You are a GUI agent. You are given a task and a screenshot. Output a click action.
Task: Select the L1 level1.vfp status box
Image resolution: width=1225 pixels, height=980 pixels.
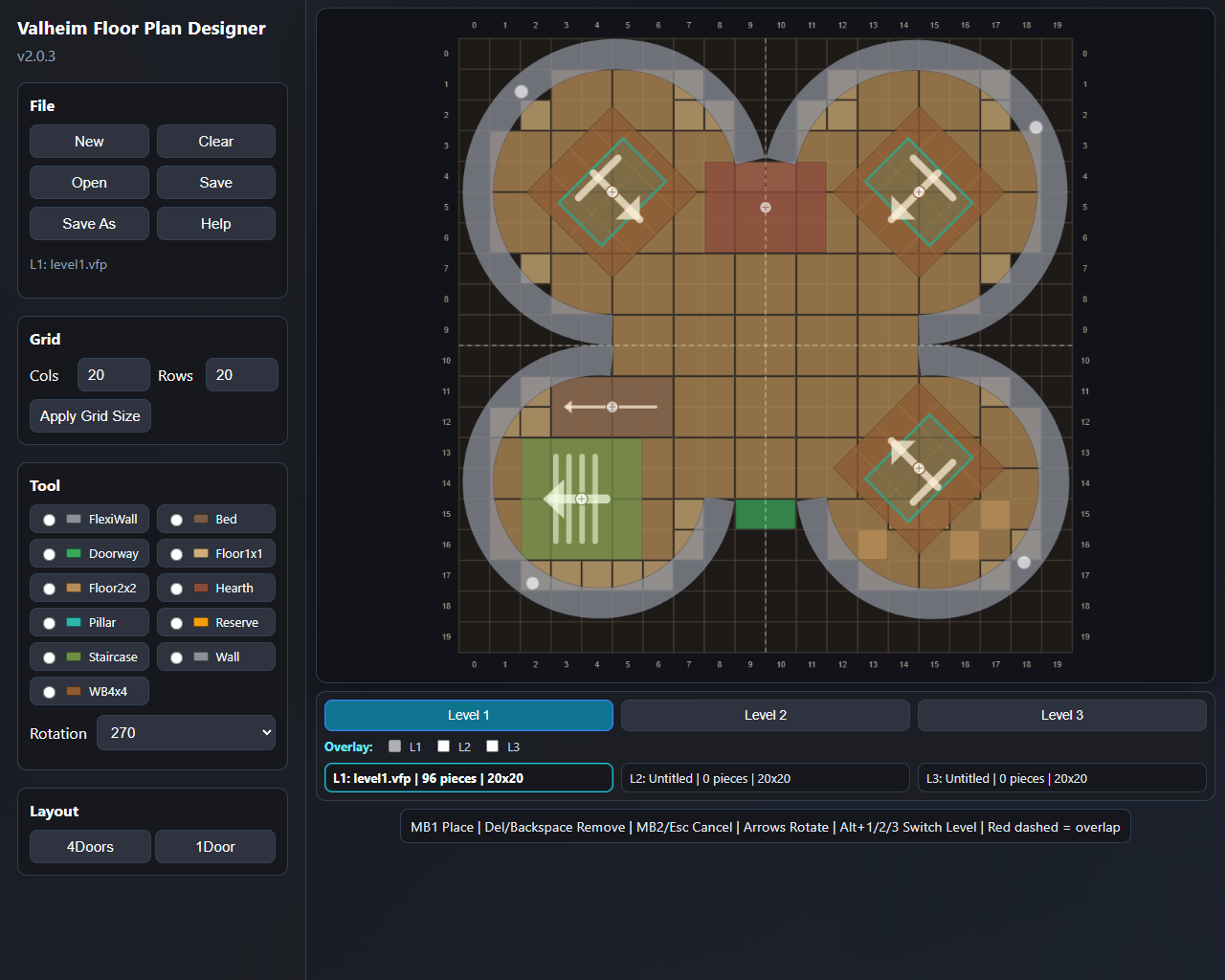point(469,778)
